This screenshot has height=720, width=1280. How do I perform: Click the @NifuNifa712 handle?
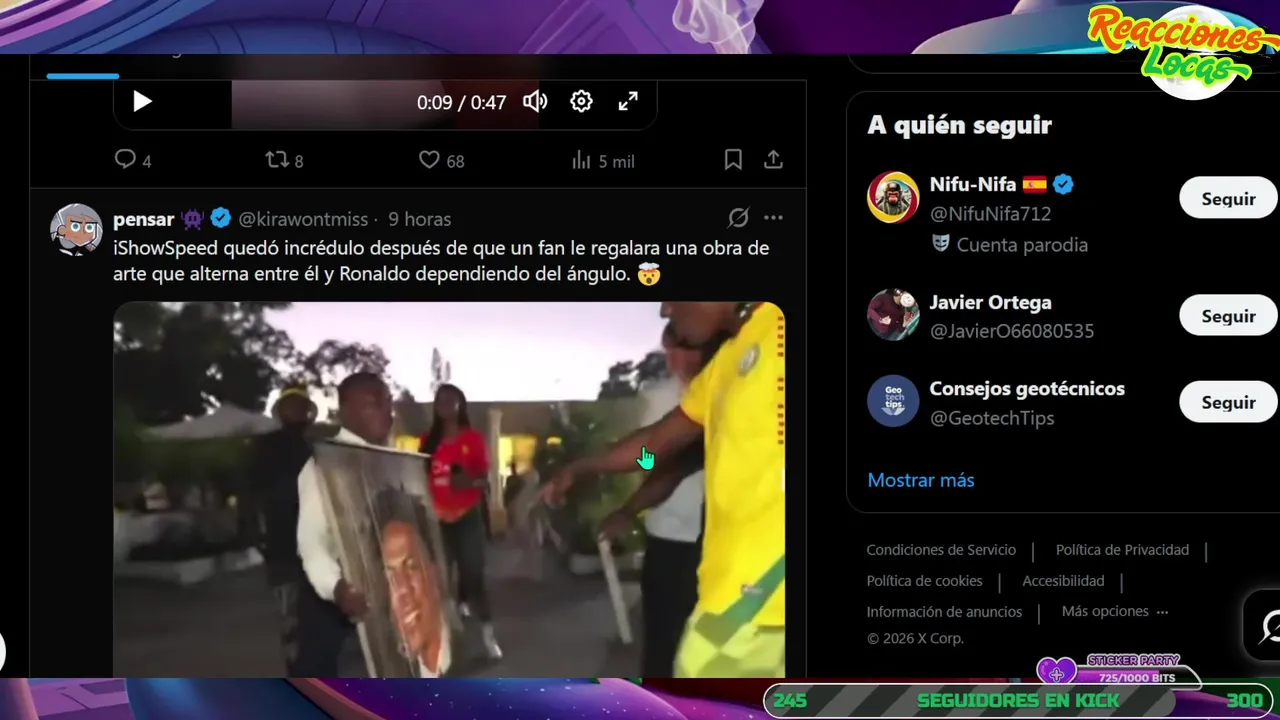(x=990, y=214)
